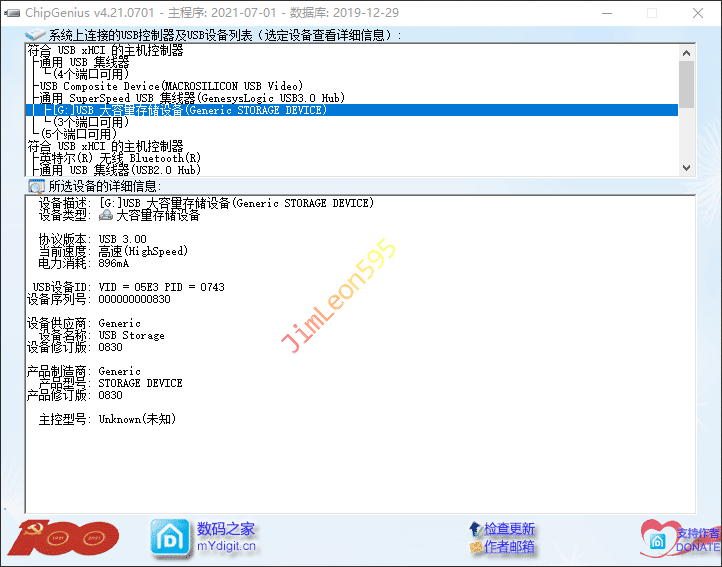Click the selected device details panel icon
Image resolution: width=722 pixels, height=567 pixels.
click(36, 186)
